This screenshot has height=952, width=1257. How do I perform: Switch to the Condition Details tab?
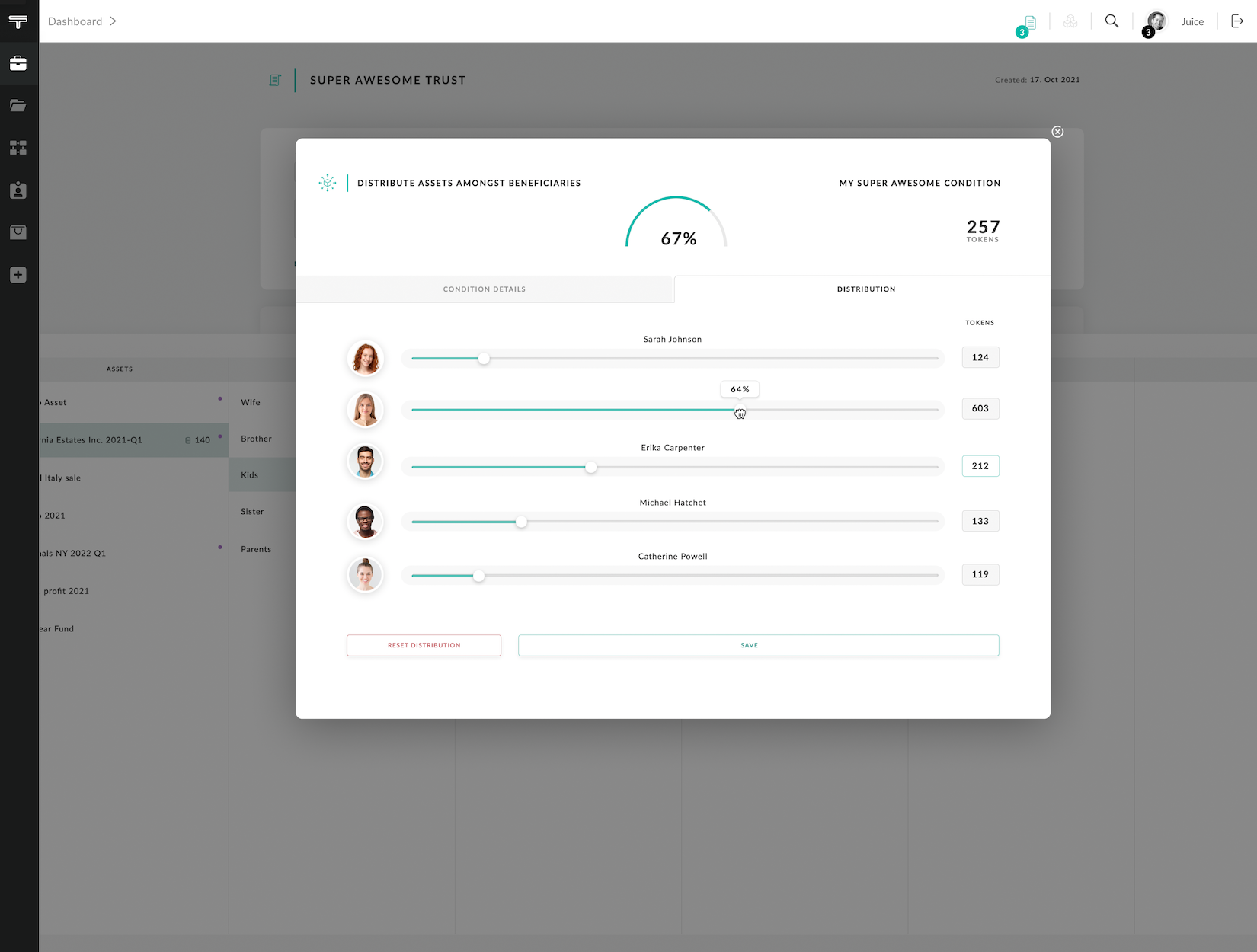(485, 289)
